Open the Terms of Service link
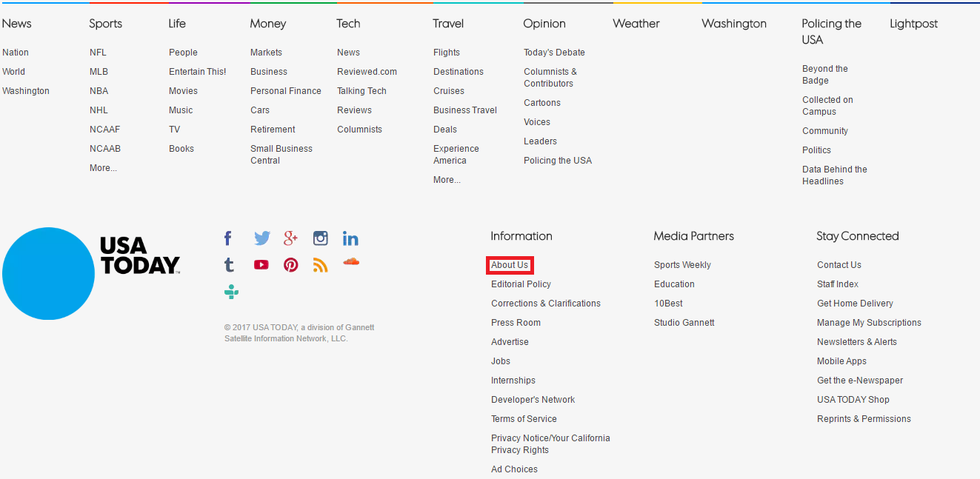Viewport: 980px width, 479px height. click(524, 419)
